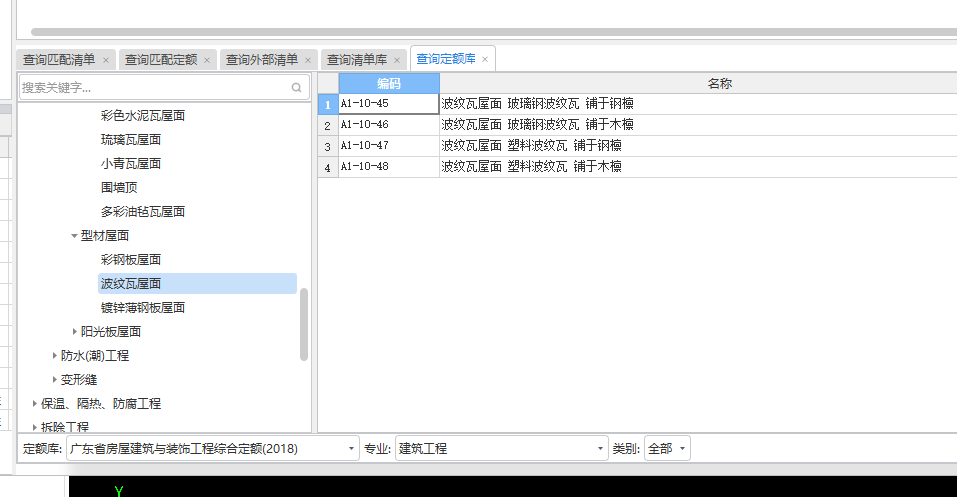Select 变形缝 tree item

pos(79,380)
